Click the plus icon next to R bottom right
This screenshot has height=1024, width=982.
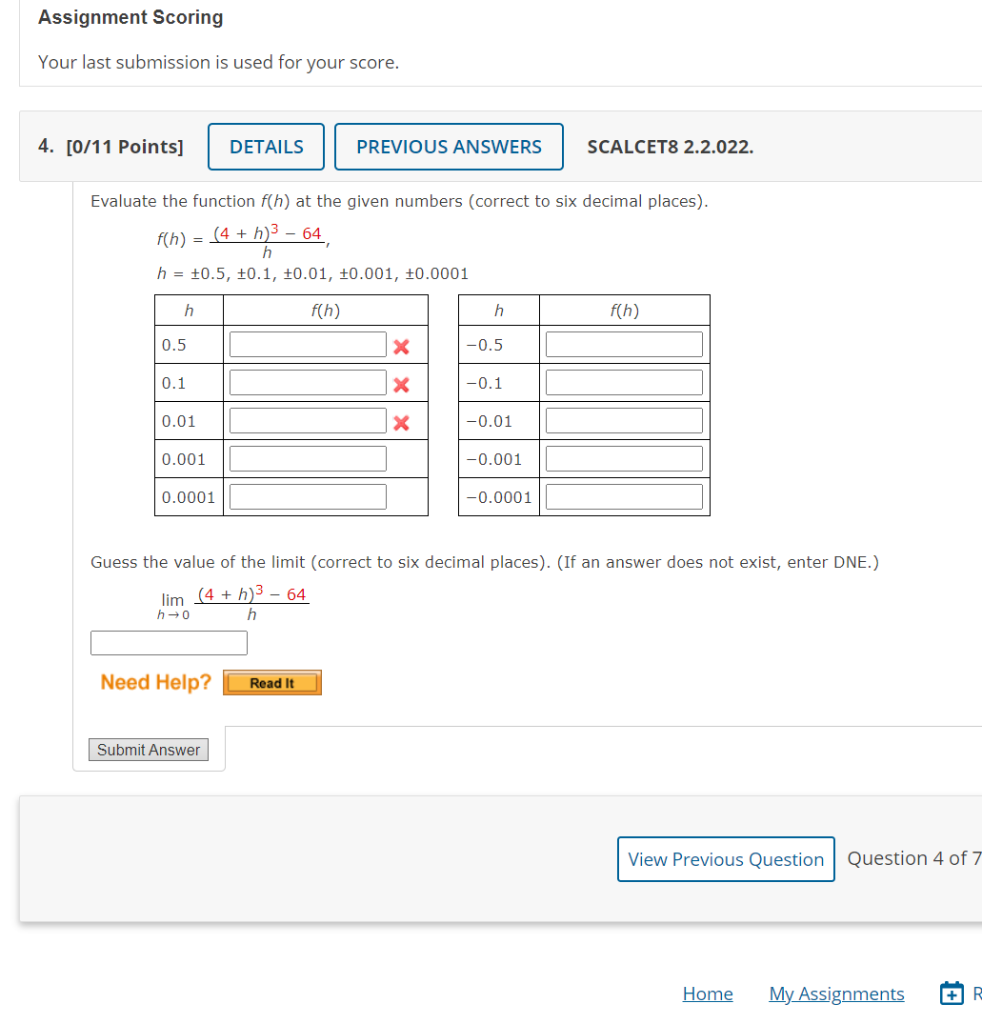951,993
